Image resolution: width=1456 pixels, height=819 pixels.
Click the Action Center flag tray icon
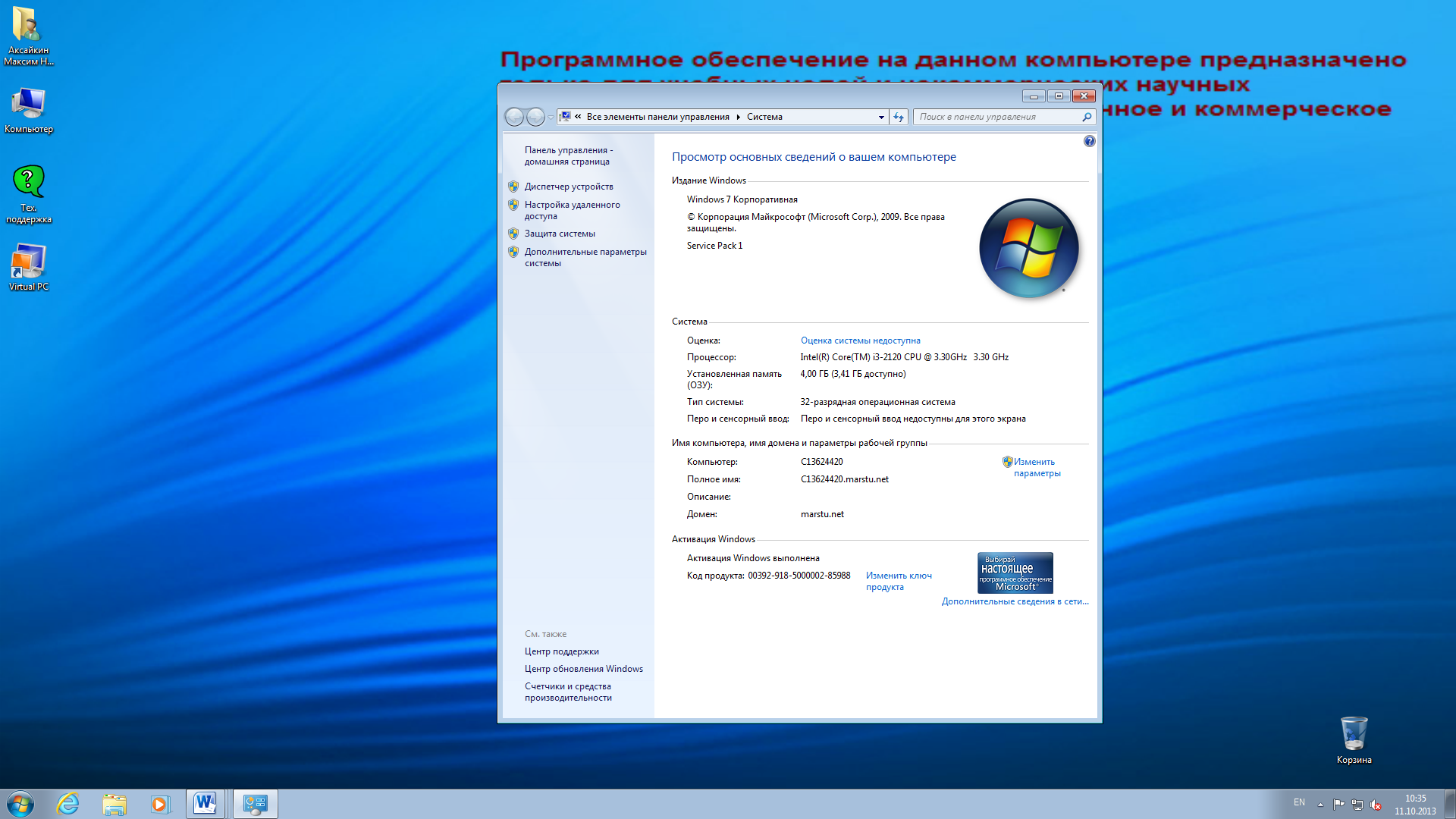1338,805
